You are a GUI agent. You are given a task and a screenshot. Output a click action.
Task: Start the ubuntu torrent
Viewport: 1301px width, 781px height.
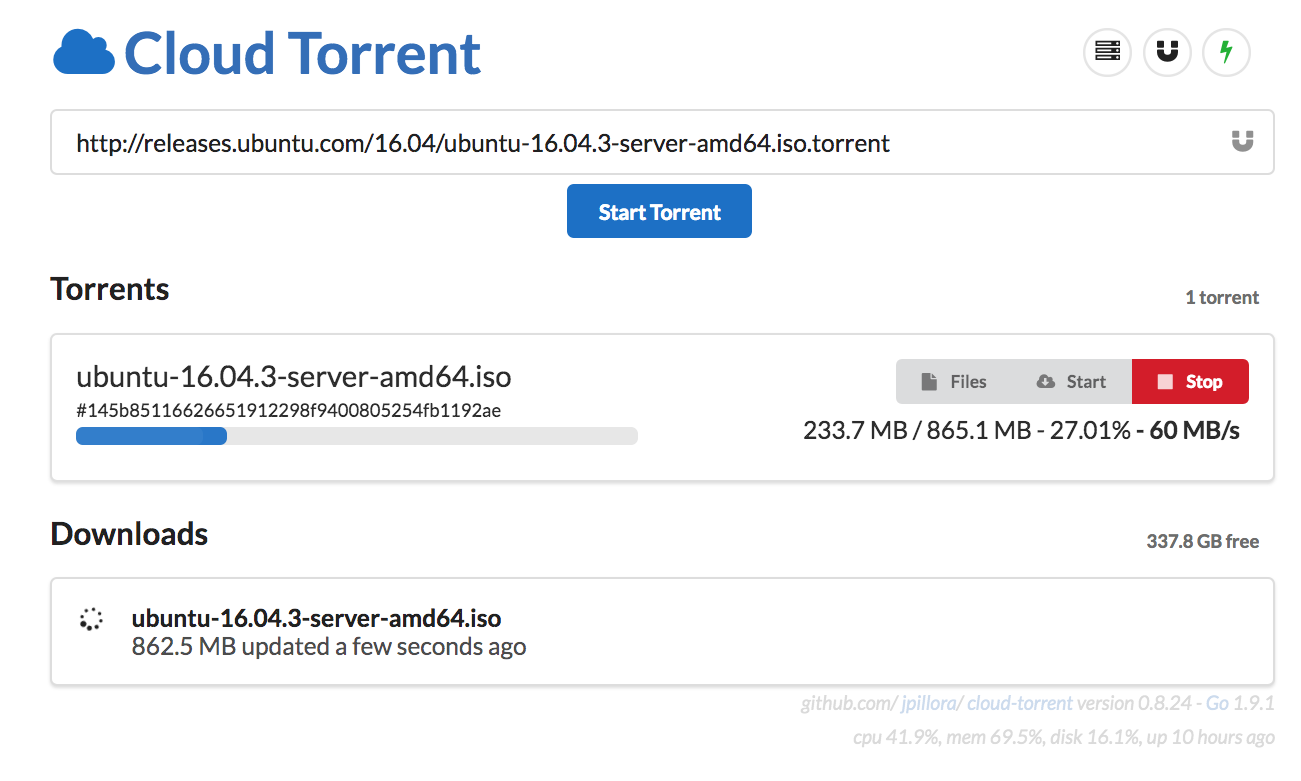point(1072,381)
